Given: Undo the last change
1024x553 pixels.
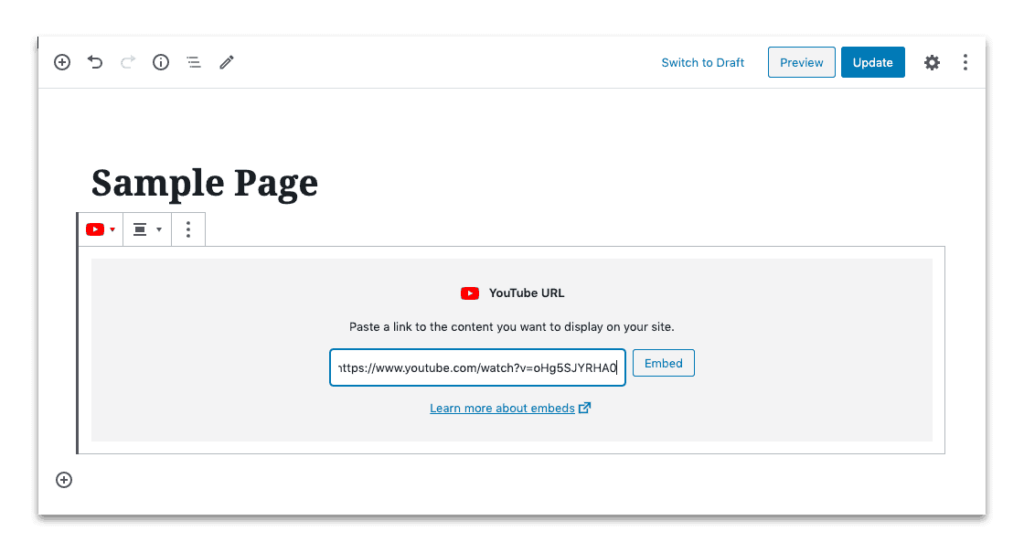Looking at the screenshot, I should click(95, 62).
